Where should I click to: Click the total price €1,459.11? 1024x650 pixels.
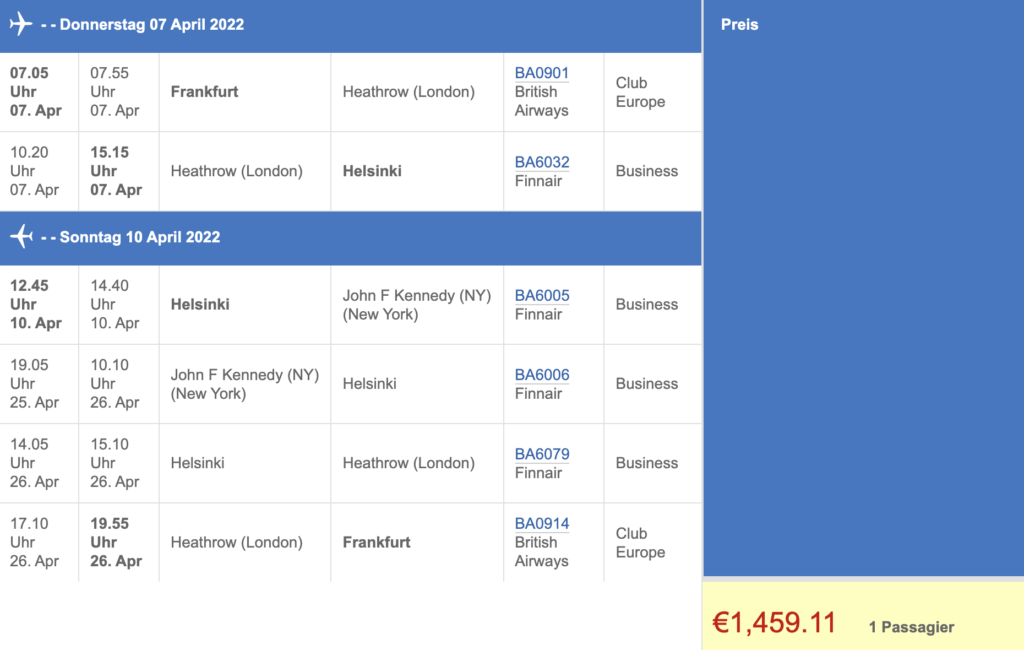click(773, 623)
